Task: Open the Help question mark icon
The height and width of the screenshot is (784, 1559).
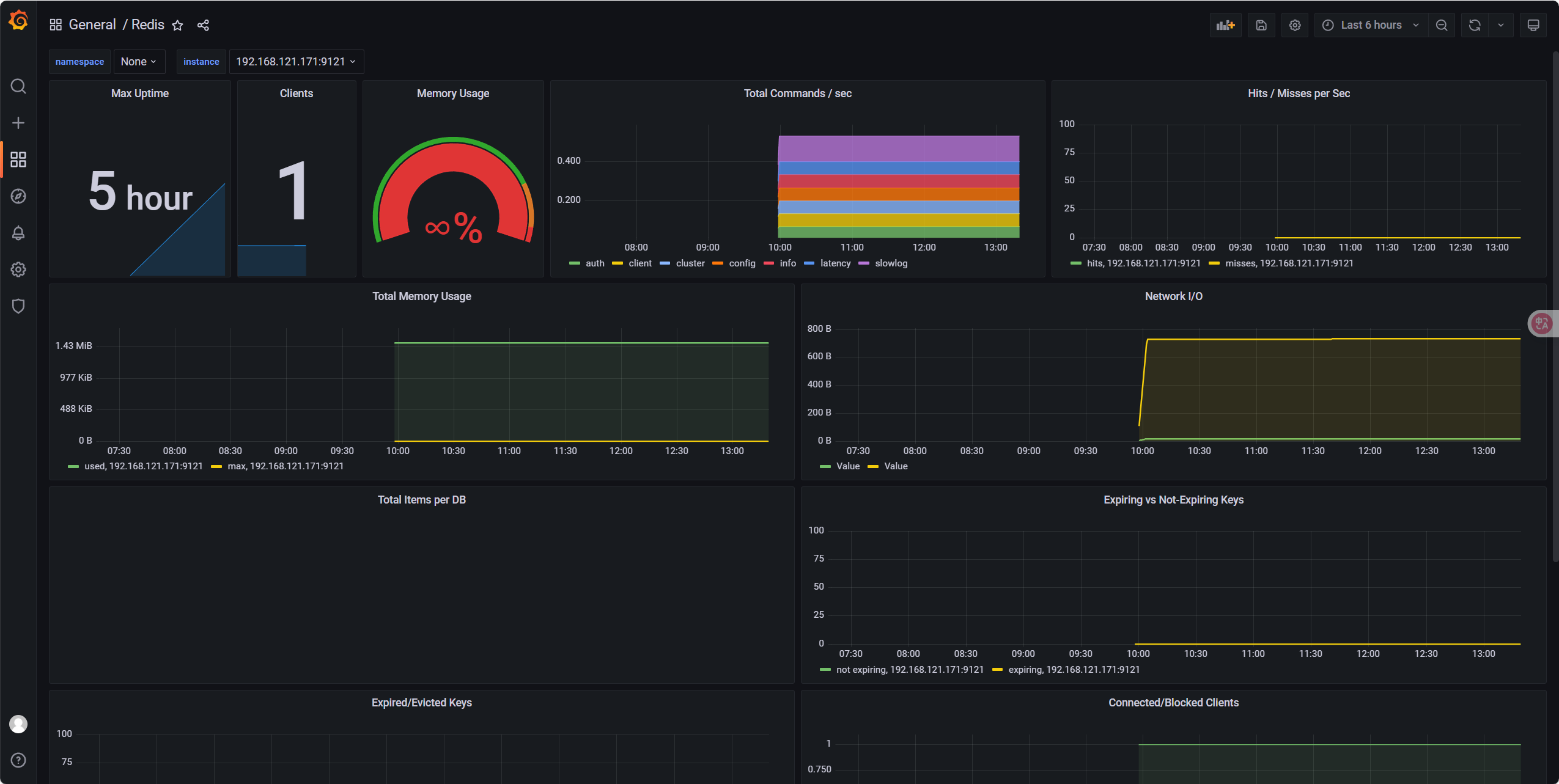Action: (x=18, y=760)
